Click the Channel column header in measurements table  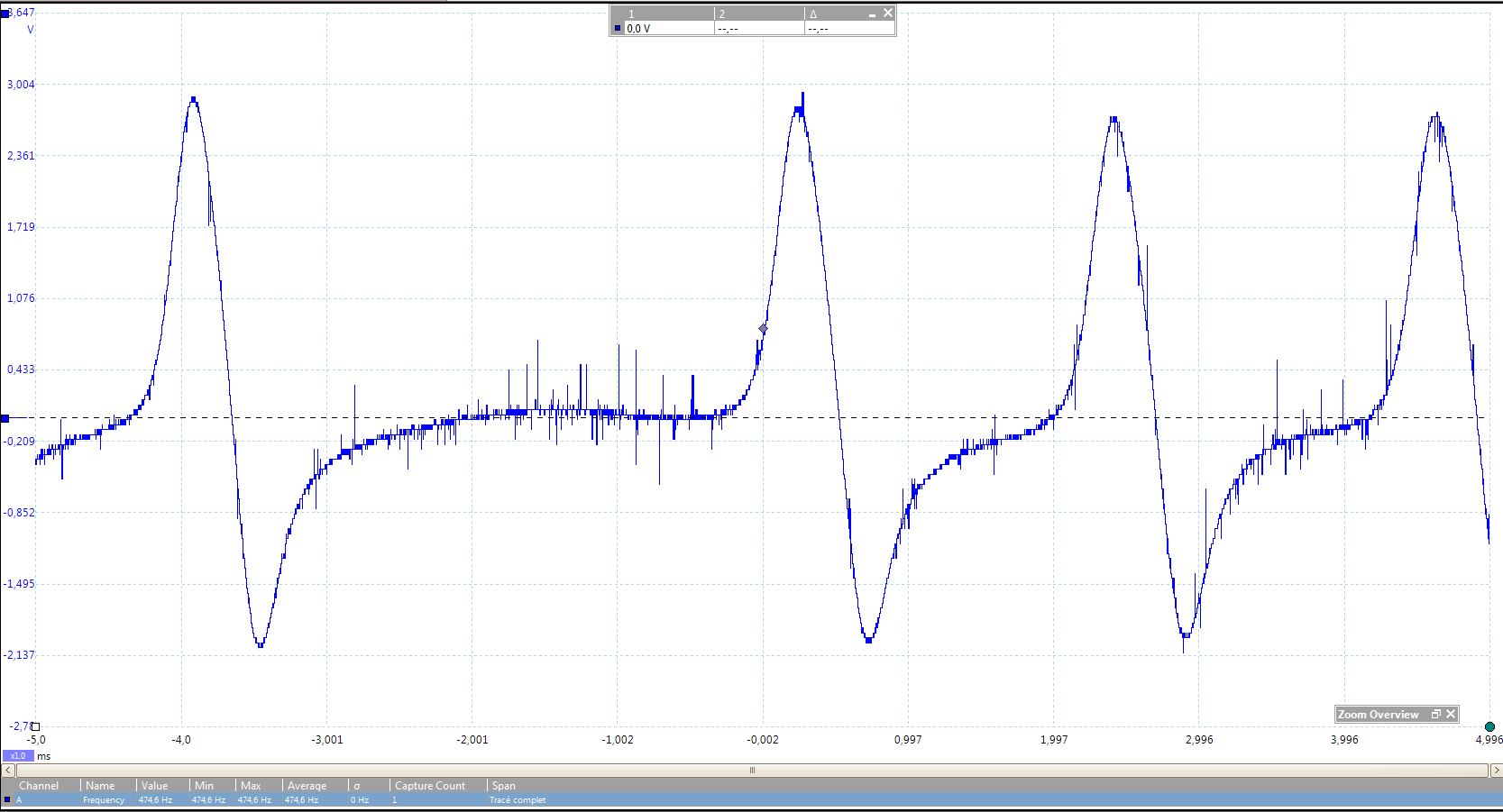click(x=39, y=785)
